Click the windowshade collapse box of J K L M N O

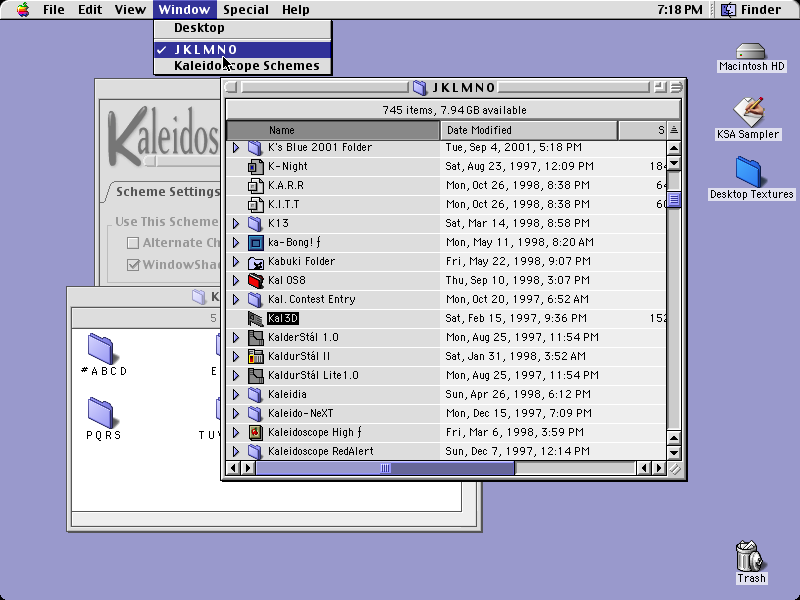coord(676,87)
